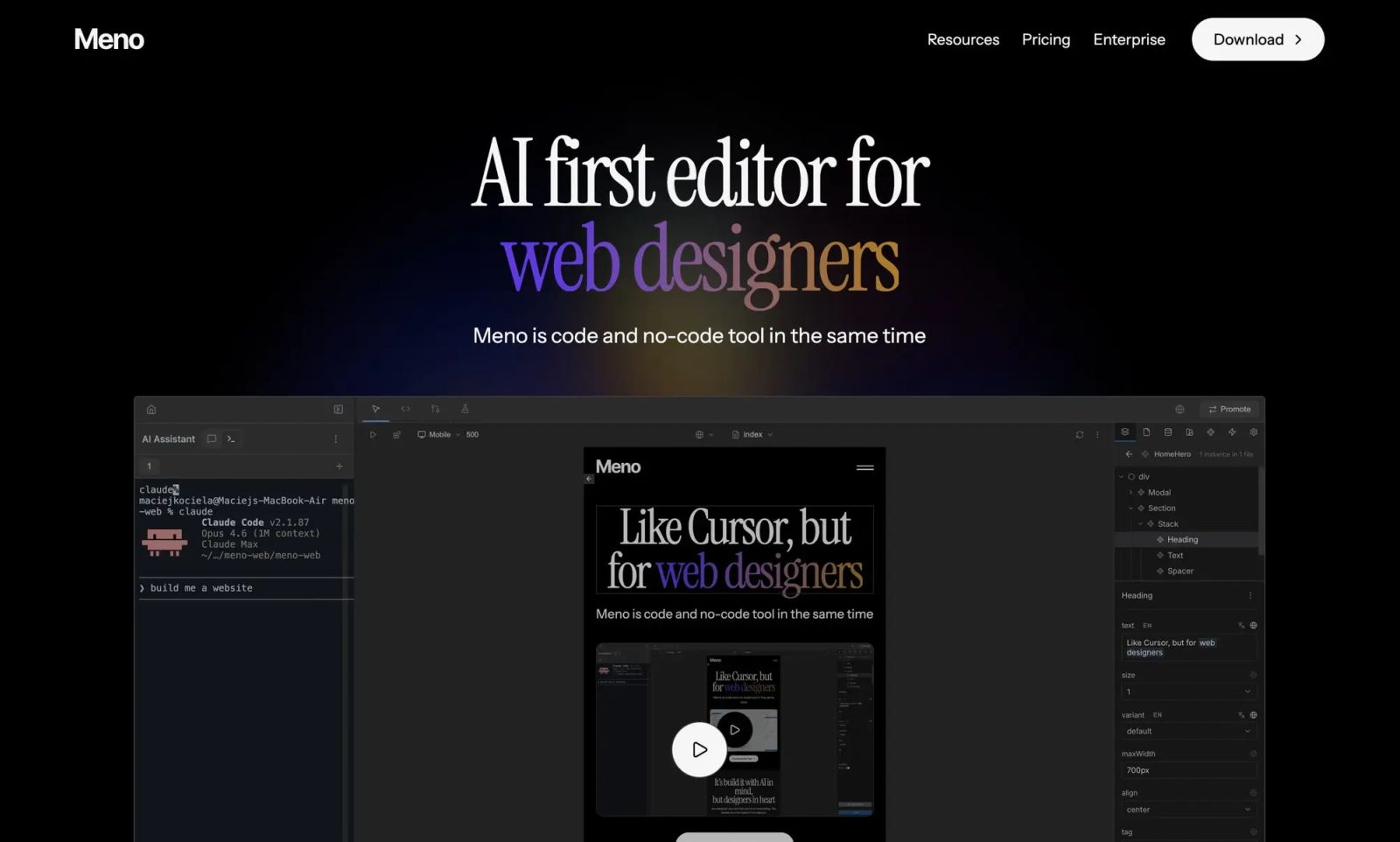The image size is (1400, 842).
Task: Select the pointer design tool tab
Action: point(375,409)
